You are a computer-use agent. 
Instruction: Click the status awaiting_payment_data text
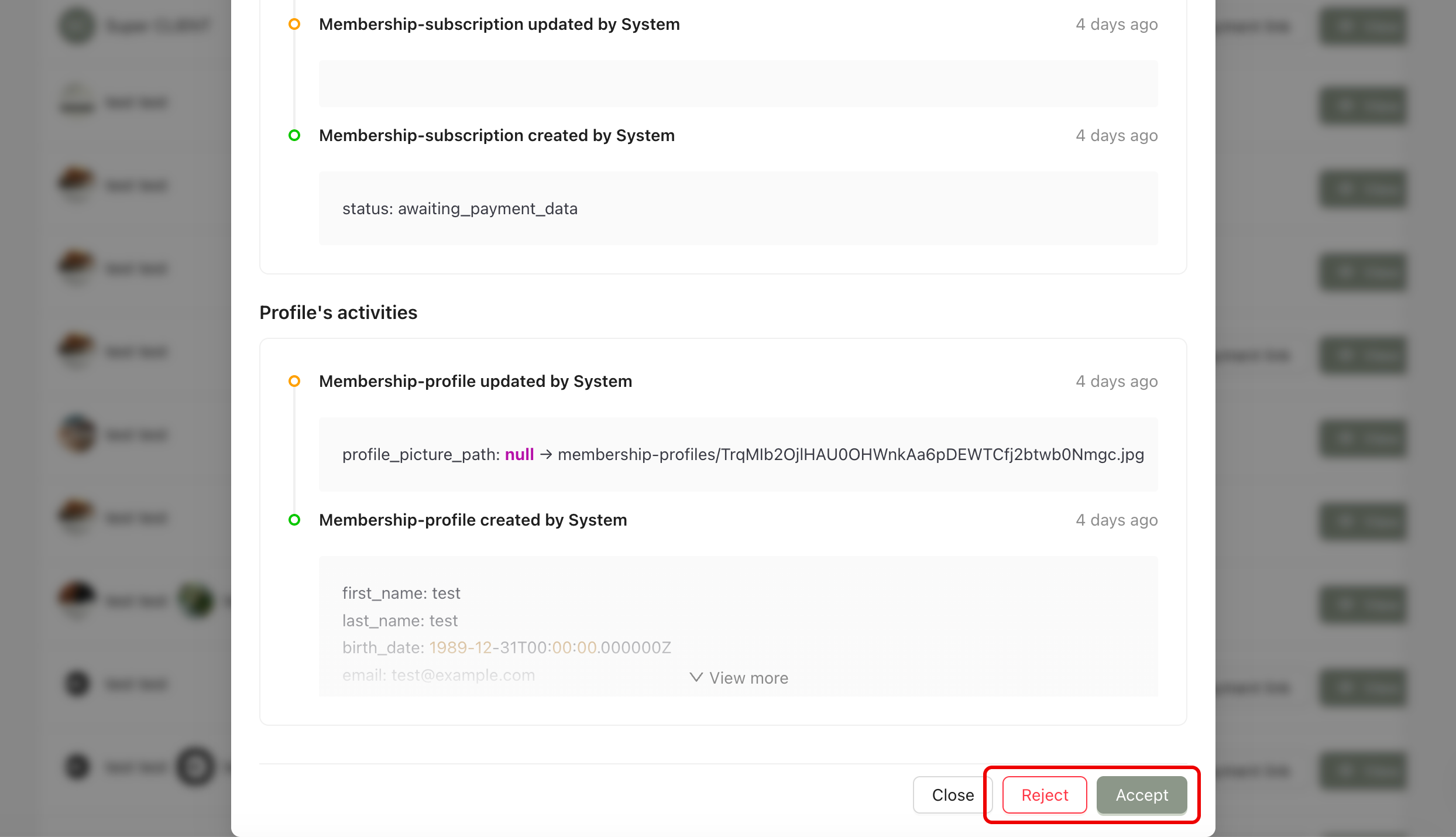coord(459,208)
